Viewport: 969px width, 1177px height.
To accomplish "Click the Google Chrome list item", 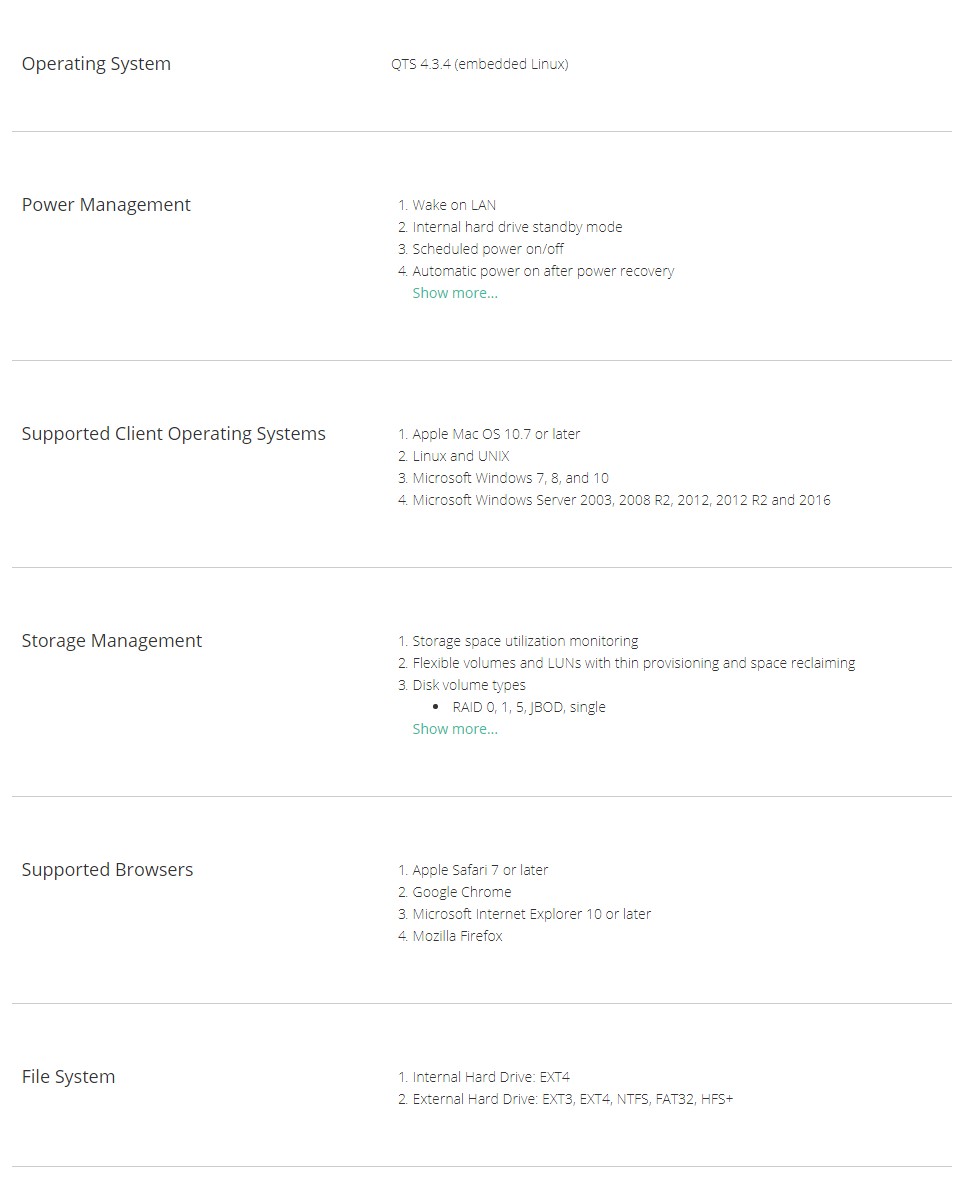I will (x=462, y=892).
